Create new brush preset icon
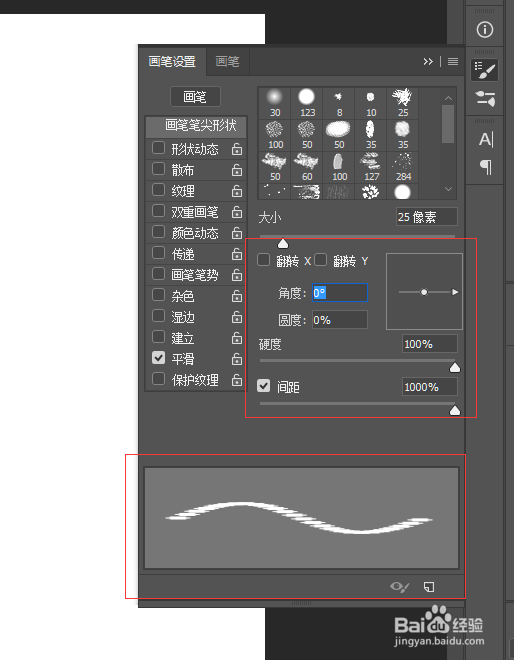This screenshot has width=514, height=660. coord(429,586)
